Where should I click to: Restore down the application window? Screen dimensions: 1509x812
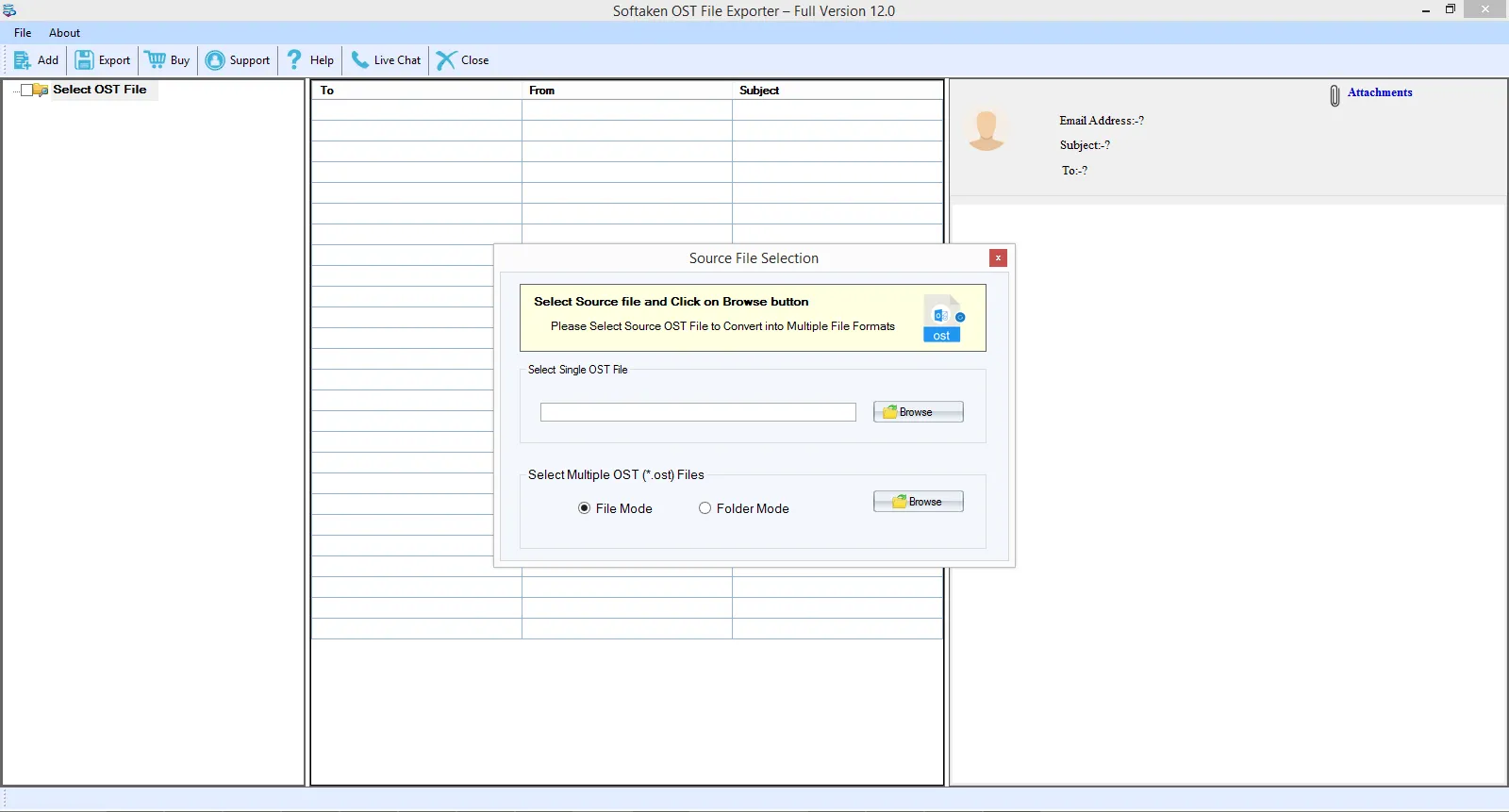pos(1451,9)
